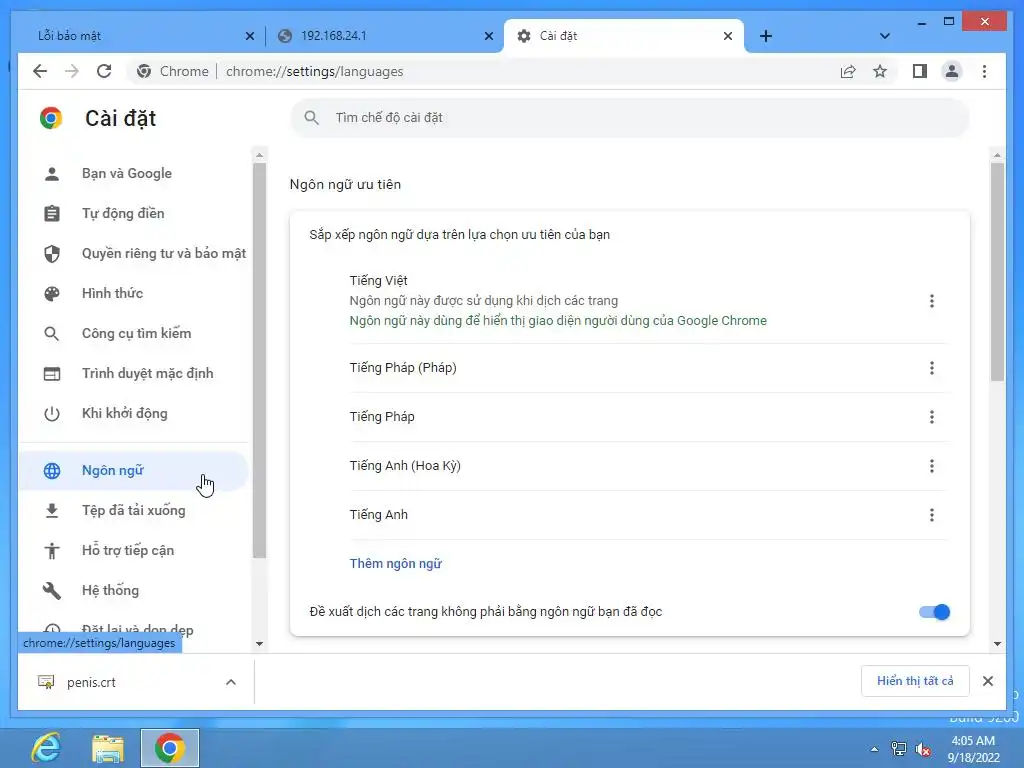This screenshot has height=768, width=1024.
Task: Open more actions for Tiếng Việt
Action: 932,301
